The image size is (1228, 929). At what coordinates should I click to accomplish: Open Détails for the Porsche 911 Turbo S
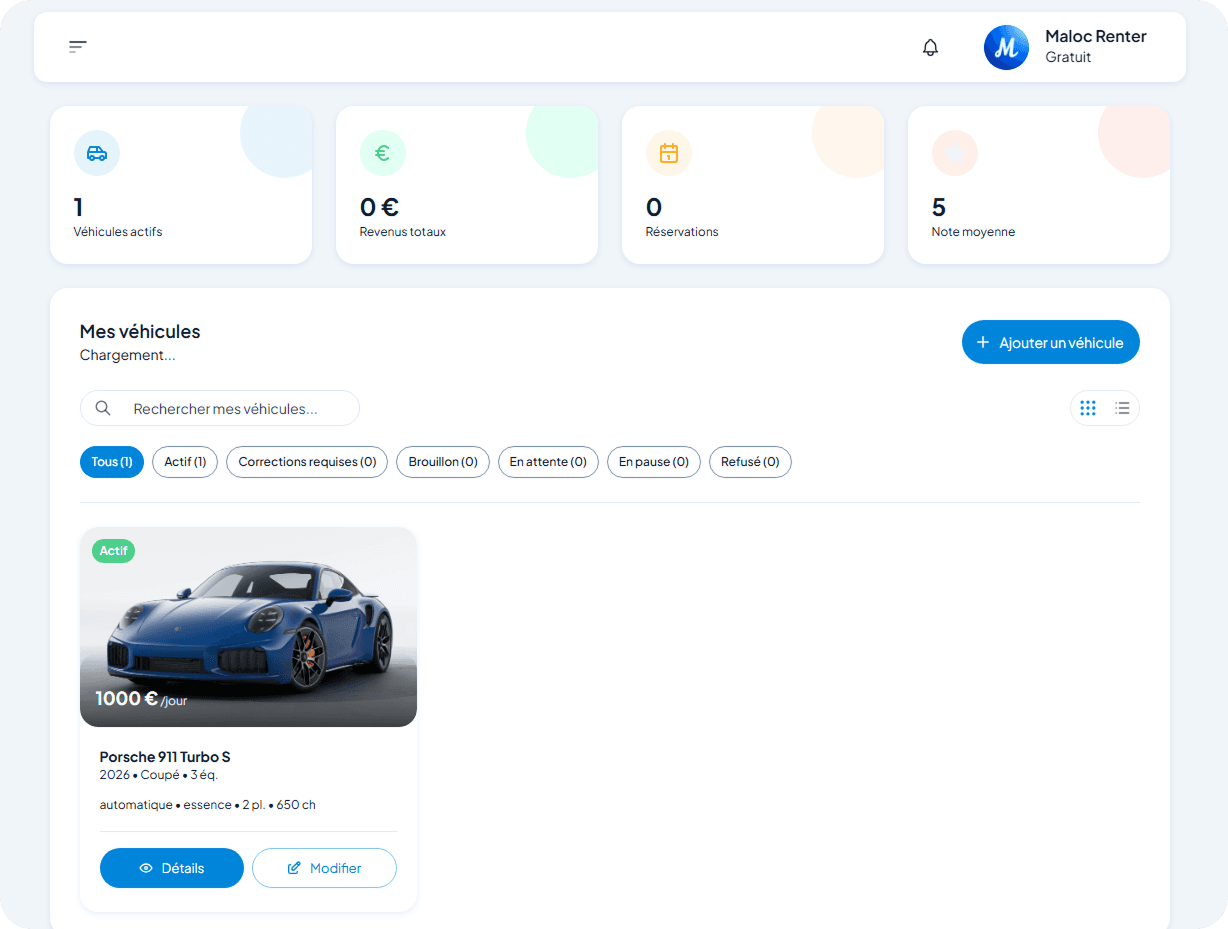pyautogui.click(x=171, y=868)
